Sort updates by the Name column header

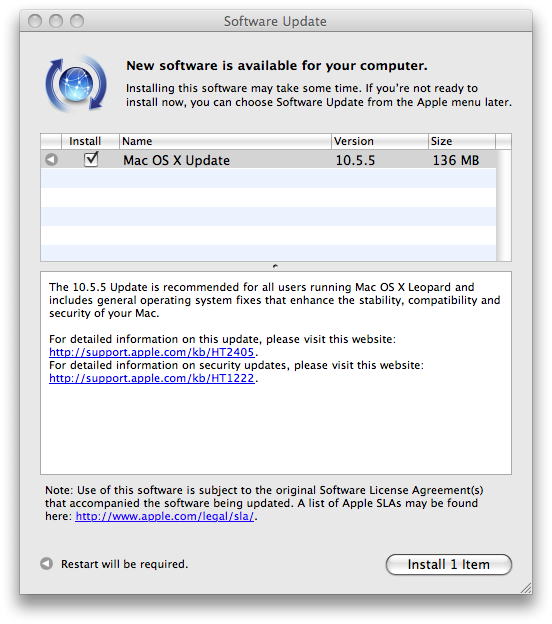(x=225, y=141)
